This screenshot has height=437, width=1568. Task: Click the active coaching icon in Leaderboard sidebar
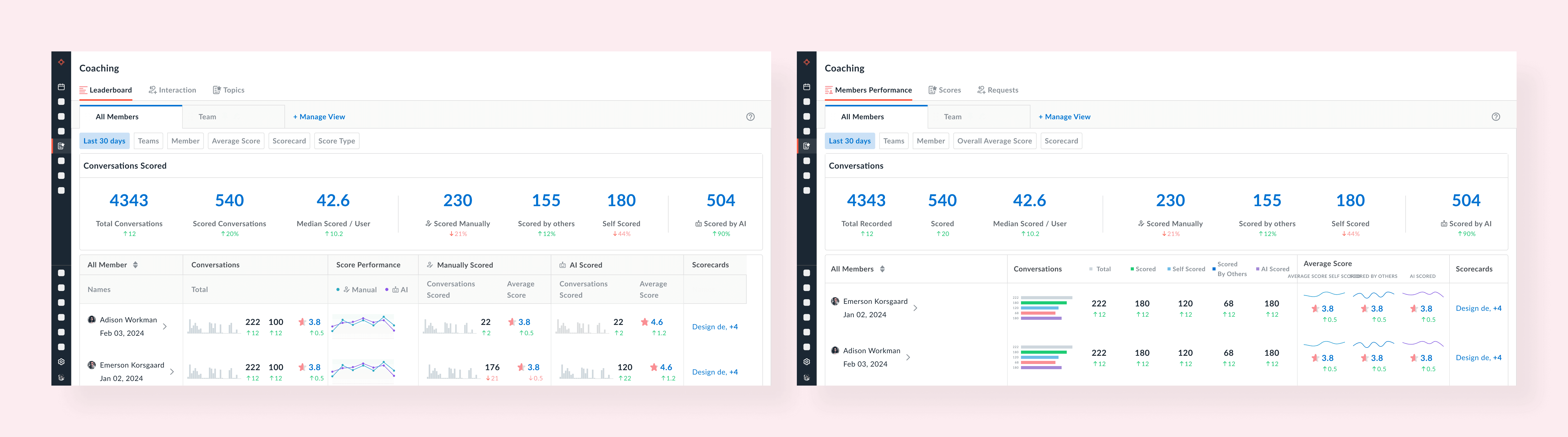point(61,146)
